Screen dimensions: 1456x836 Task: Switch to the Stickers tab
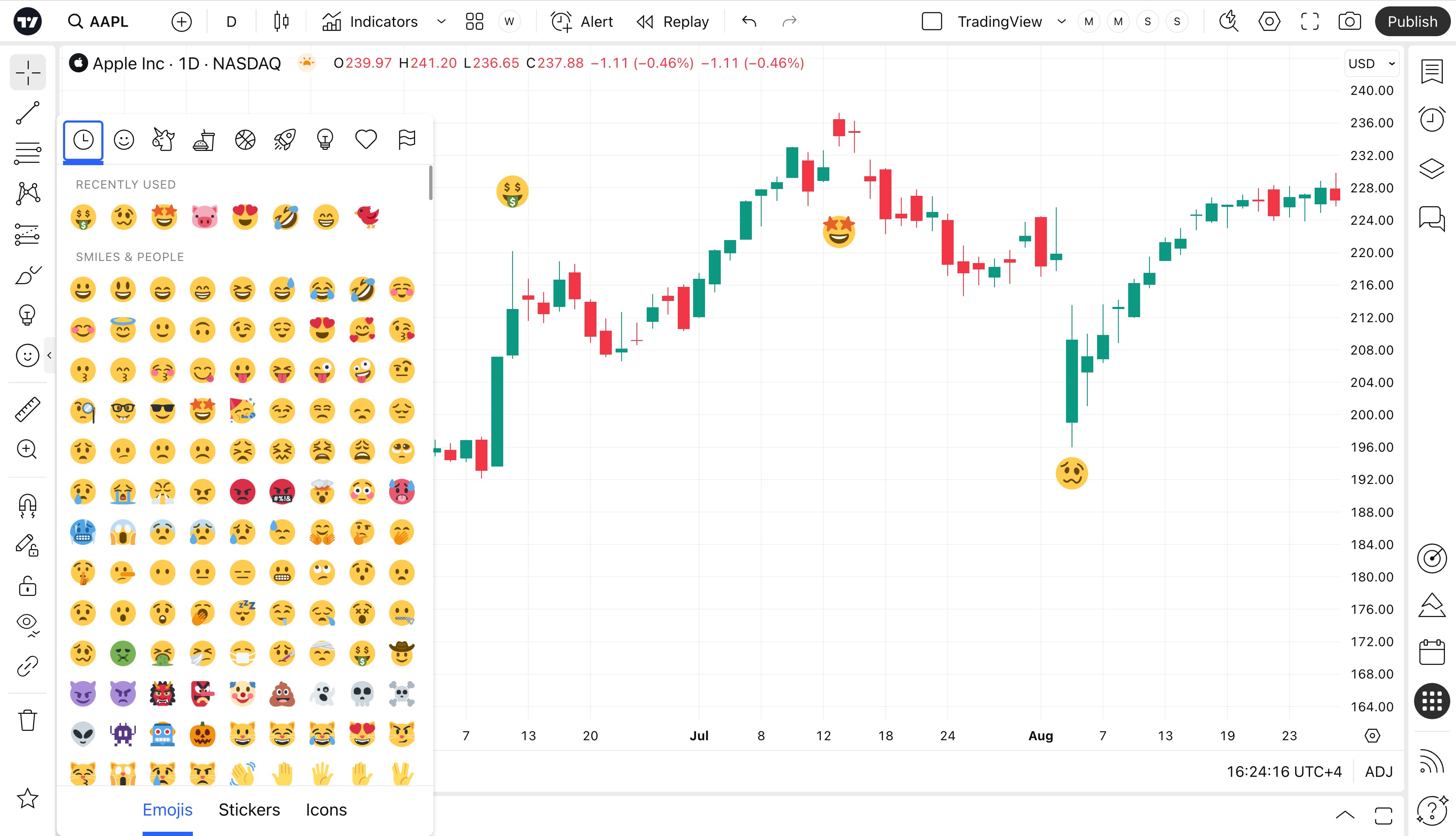[249, 810]
